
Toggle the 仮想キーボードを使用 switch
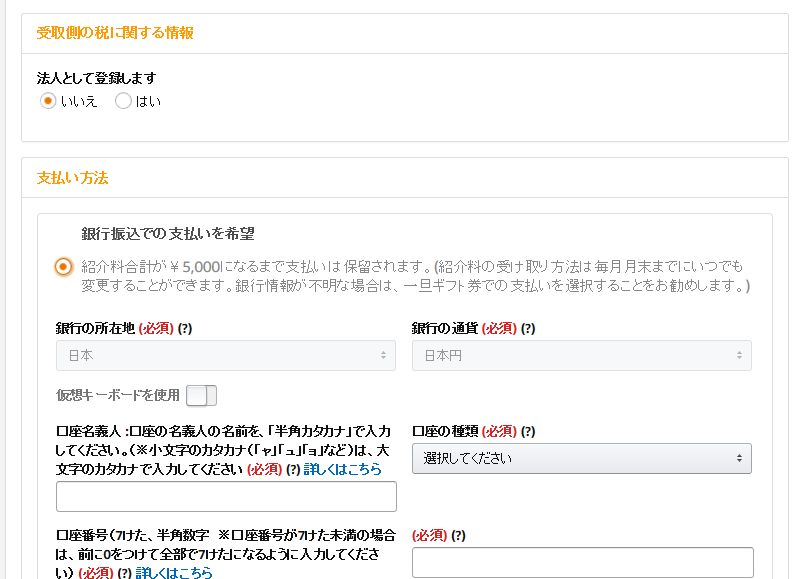tap(201, 395)
